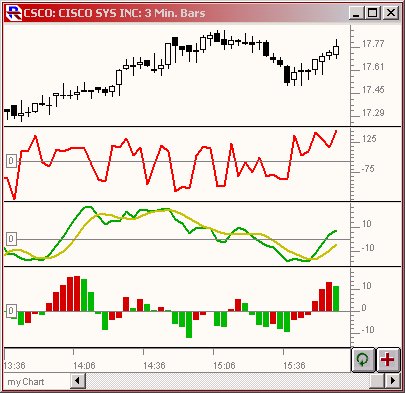Click the green refresh icon button

pos(363,360)
